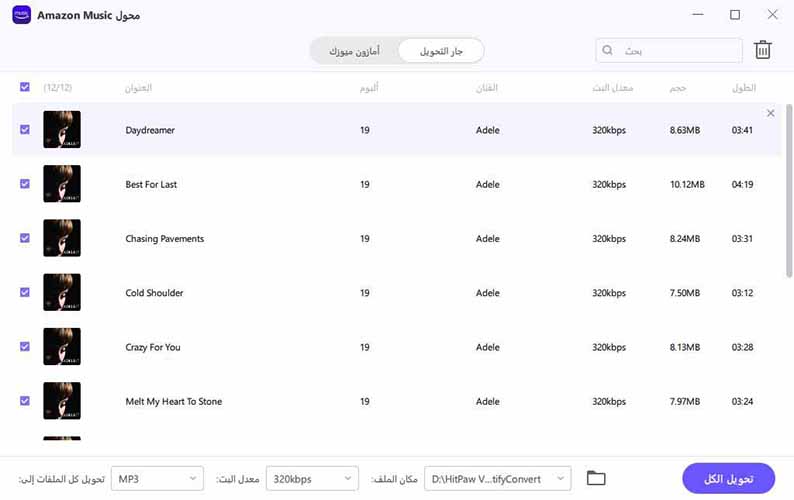Click Adele artist in Chasing Pavements row

point(488,239)
